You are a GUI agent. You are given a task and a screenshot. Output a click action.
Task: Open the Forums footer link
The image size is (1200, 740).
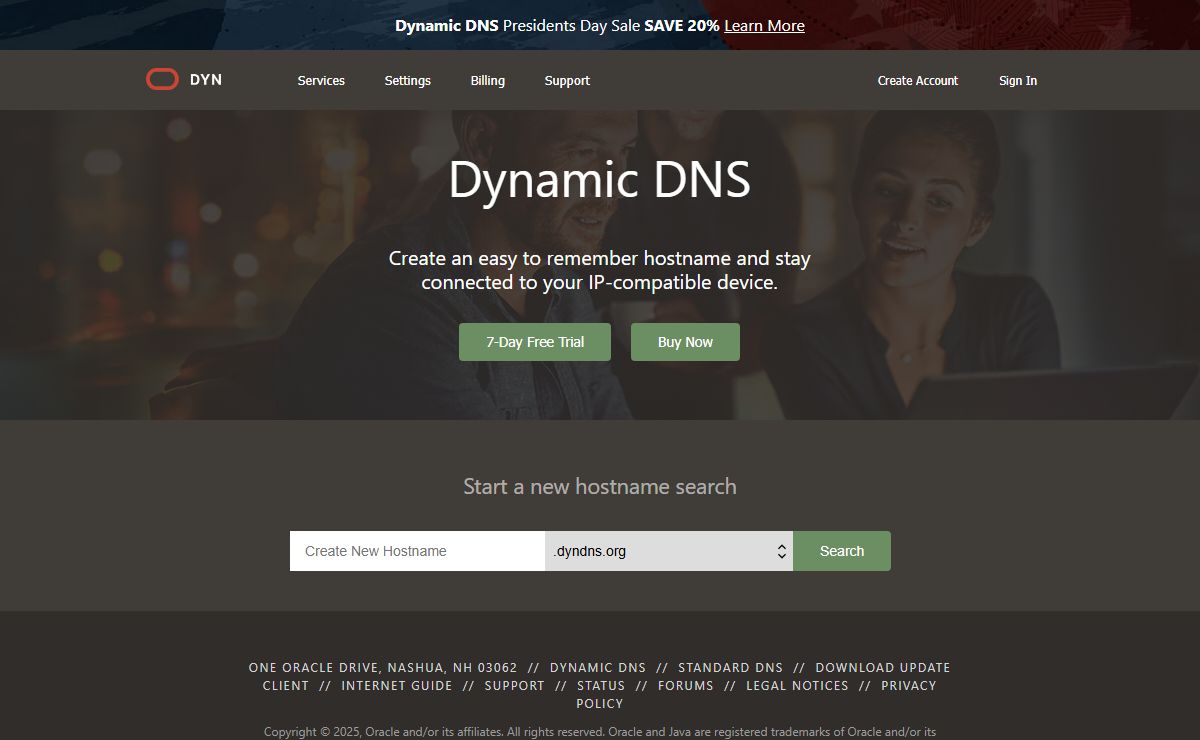(686, 686)
